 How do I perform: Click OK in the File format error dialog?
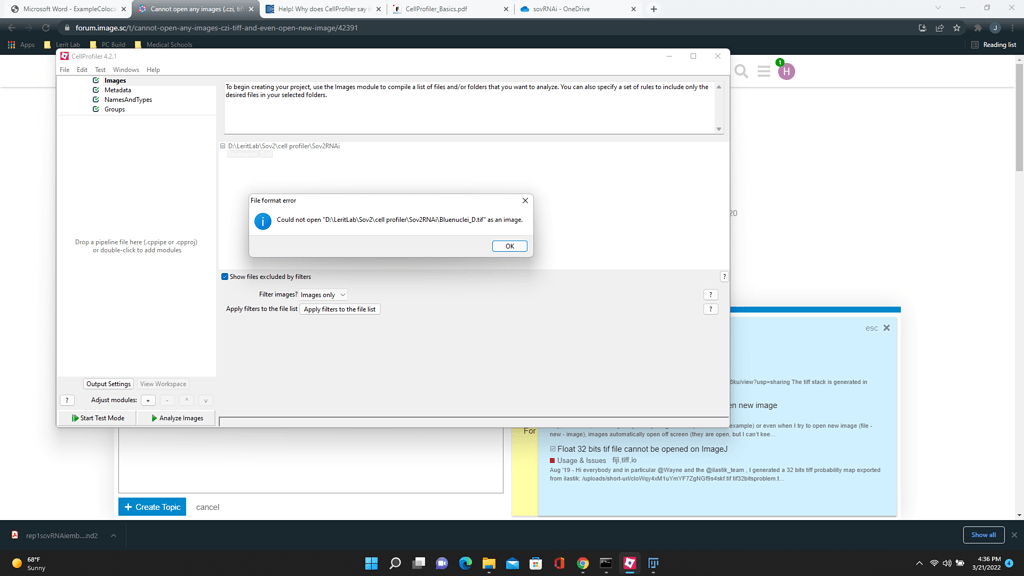509,245
